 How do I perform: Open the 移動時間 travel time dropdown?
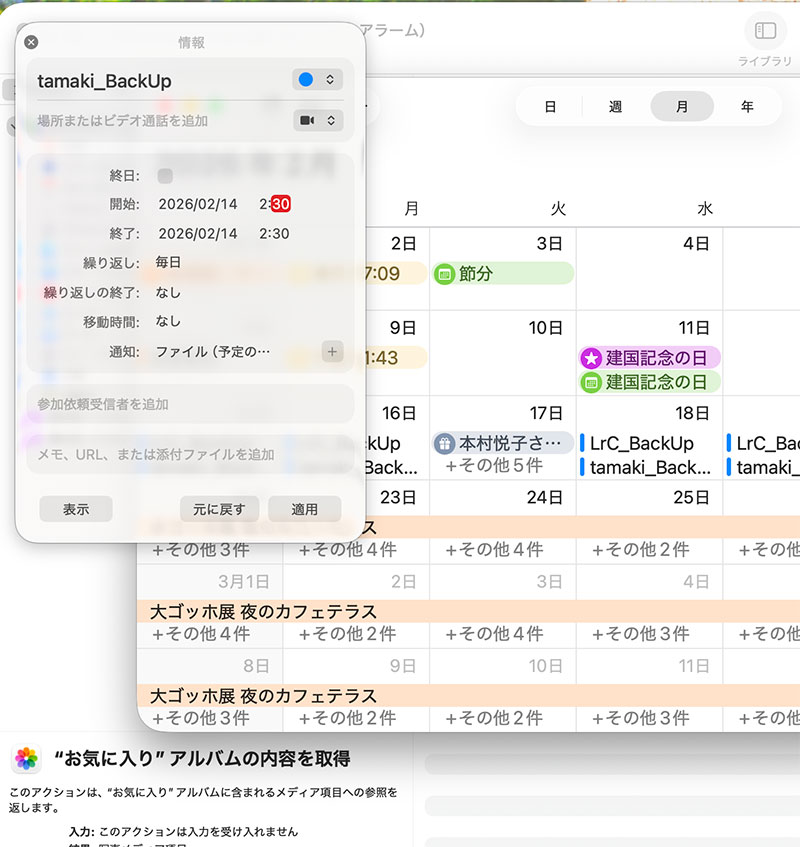tap(168, 322)
